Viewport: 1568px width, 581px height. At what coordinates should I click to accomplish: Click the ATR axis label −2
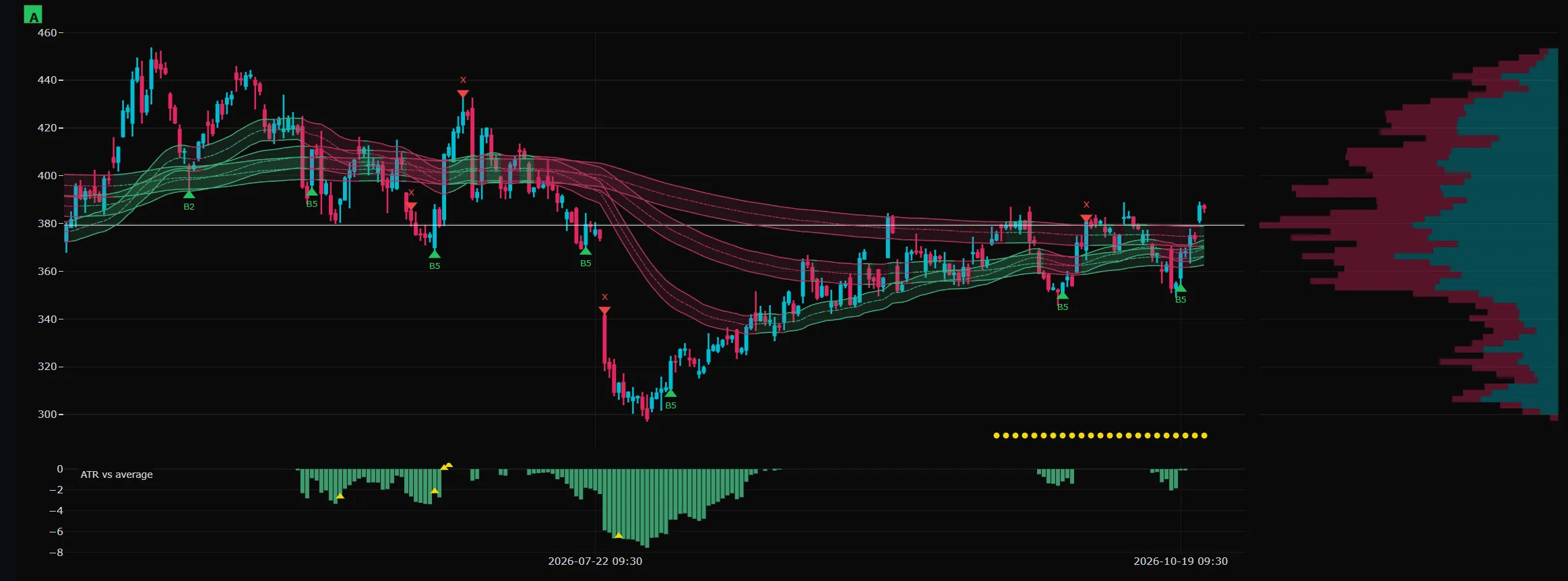(56, 490)
